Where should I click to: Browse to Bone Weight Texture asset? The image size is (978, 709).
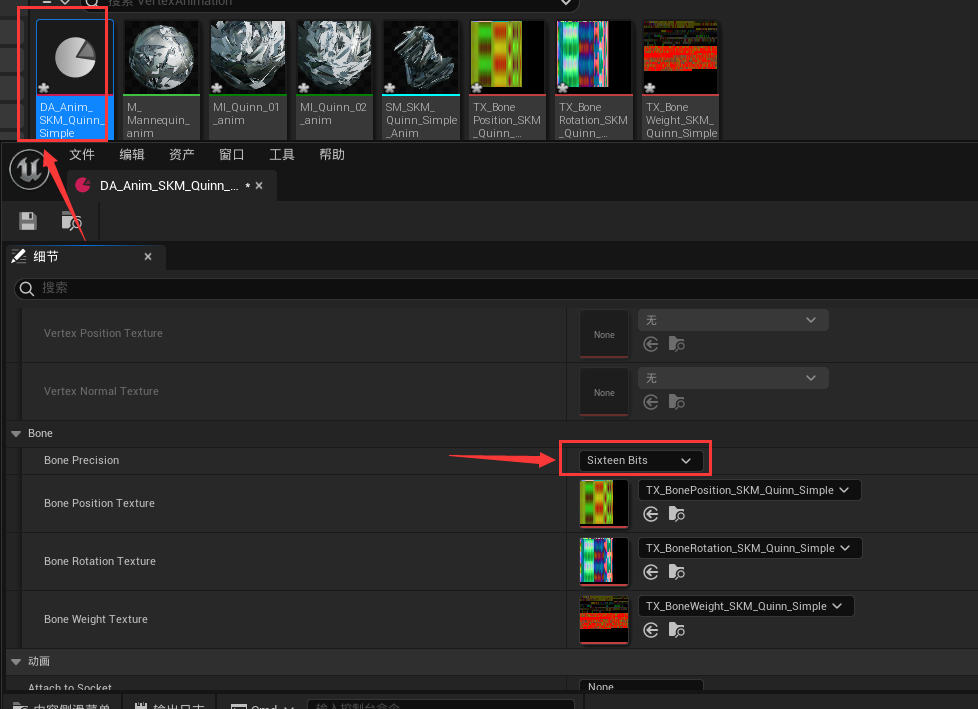pyautogui.click(x=677, y=630)
